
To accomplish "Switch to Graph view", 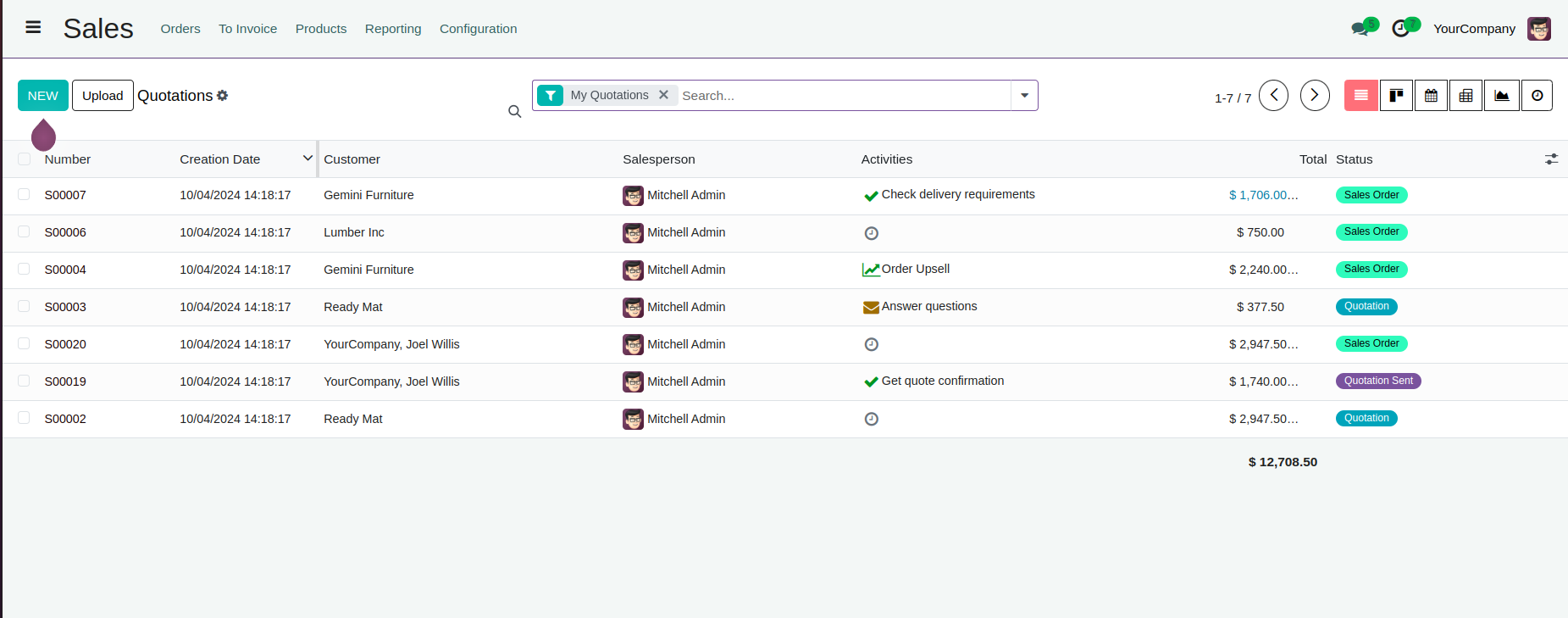I will click(1501, 96).
